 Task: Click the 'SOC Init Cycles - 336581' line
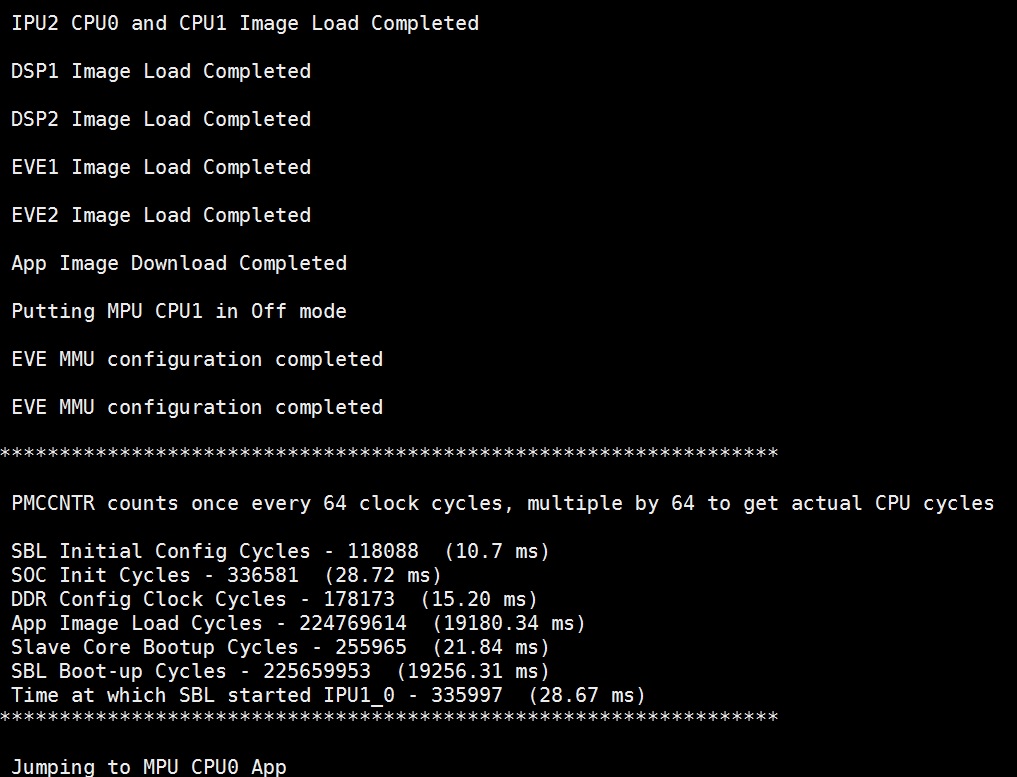[226, 575]
